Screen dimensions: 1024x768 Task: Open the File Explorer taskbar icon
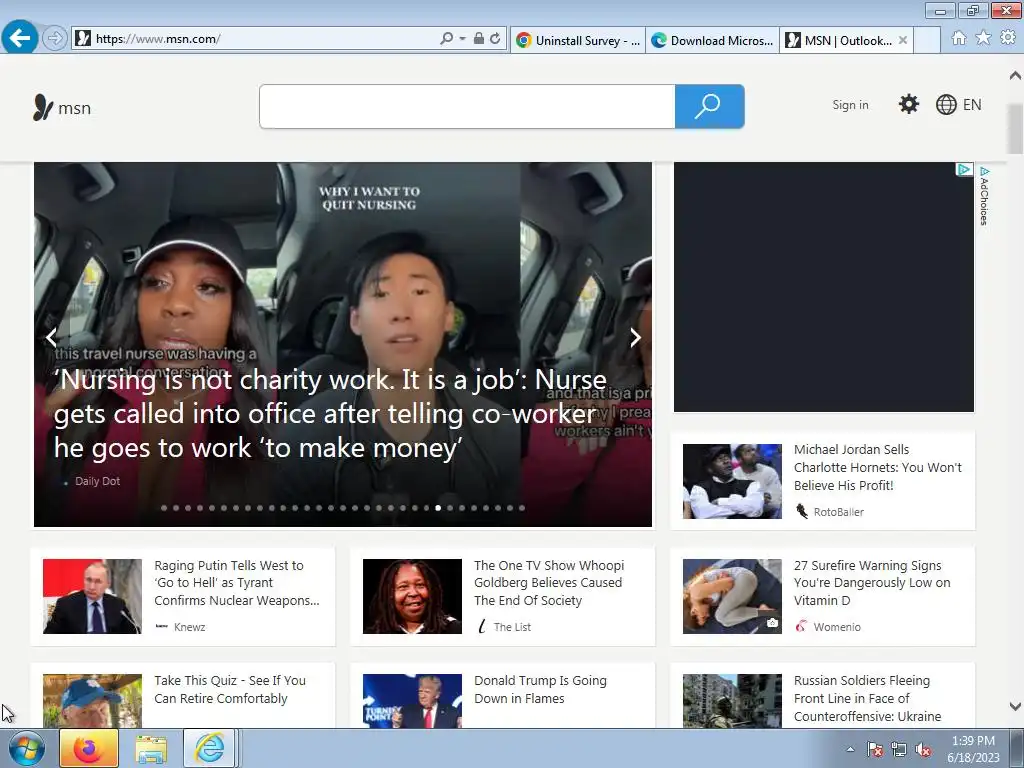(x=151, y=748)
